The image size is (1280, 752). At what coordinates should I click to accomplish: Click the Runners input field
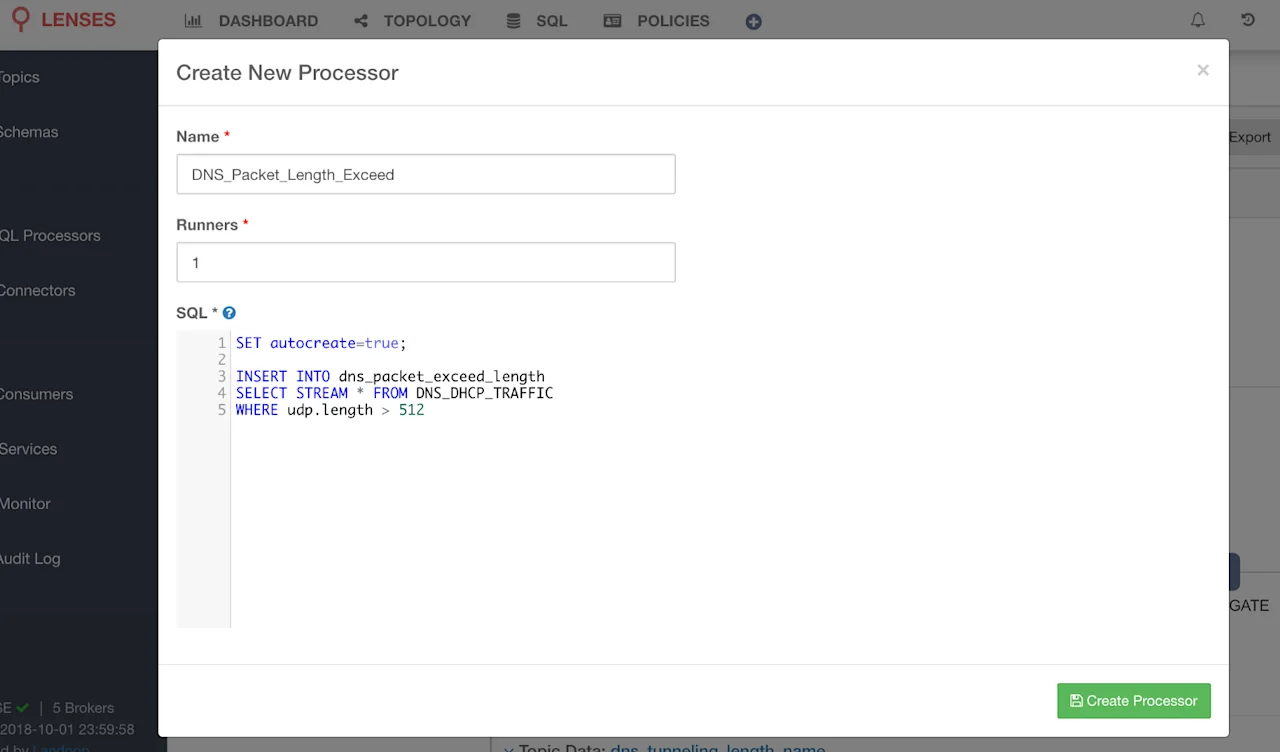click(x=426, y=262)
